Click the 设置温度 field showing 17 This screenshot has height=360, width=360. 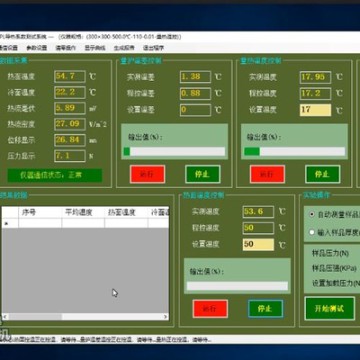315,110
